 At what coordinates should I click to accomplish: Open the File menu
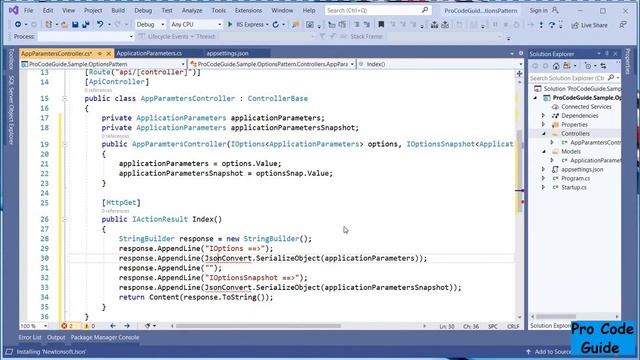29,10
